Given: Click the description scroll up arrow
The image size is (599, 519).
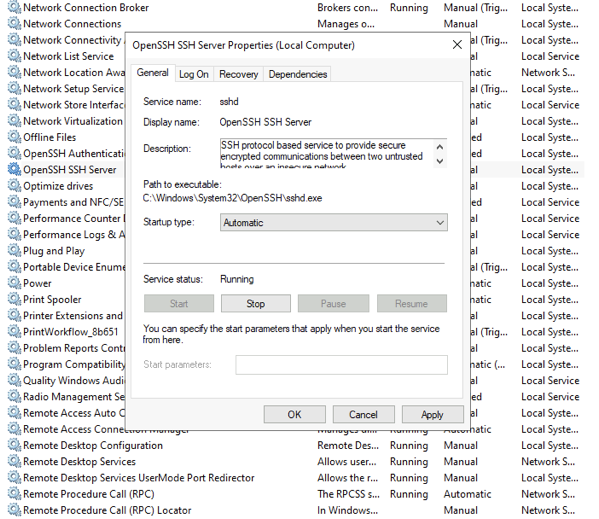Looking at the screenshot, I should [x=440, y=147].
